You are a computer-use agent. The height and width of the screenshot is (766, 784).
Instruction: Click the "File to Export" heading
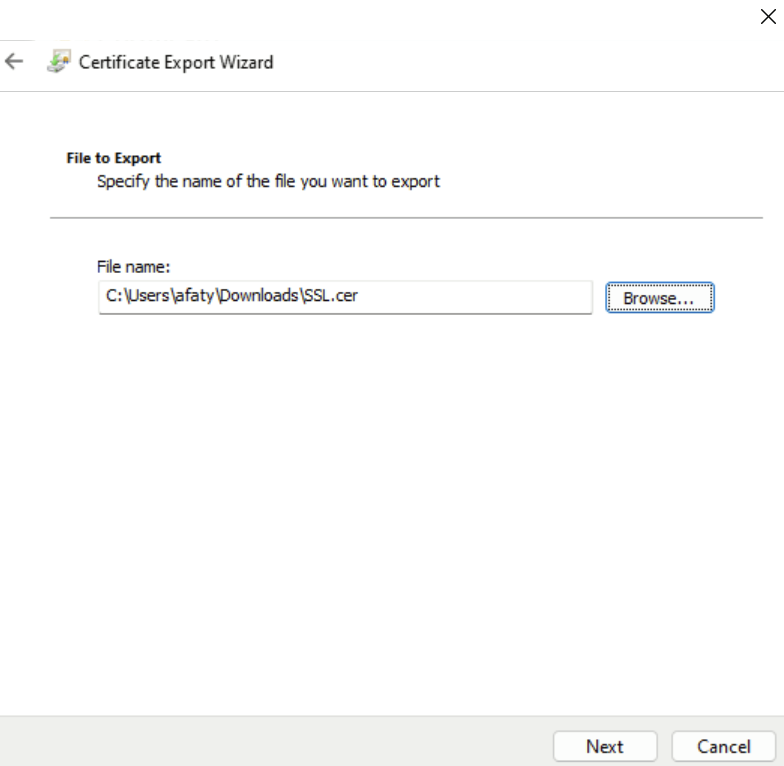pos(114,158)
